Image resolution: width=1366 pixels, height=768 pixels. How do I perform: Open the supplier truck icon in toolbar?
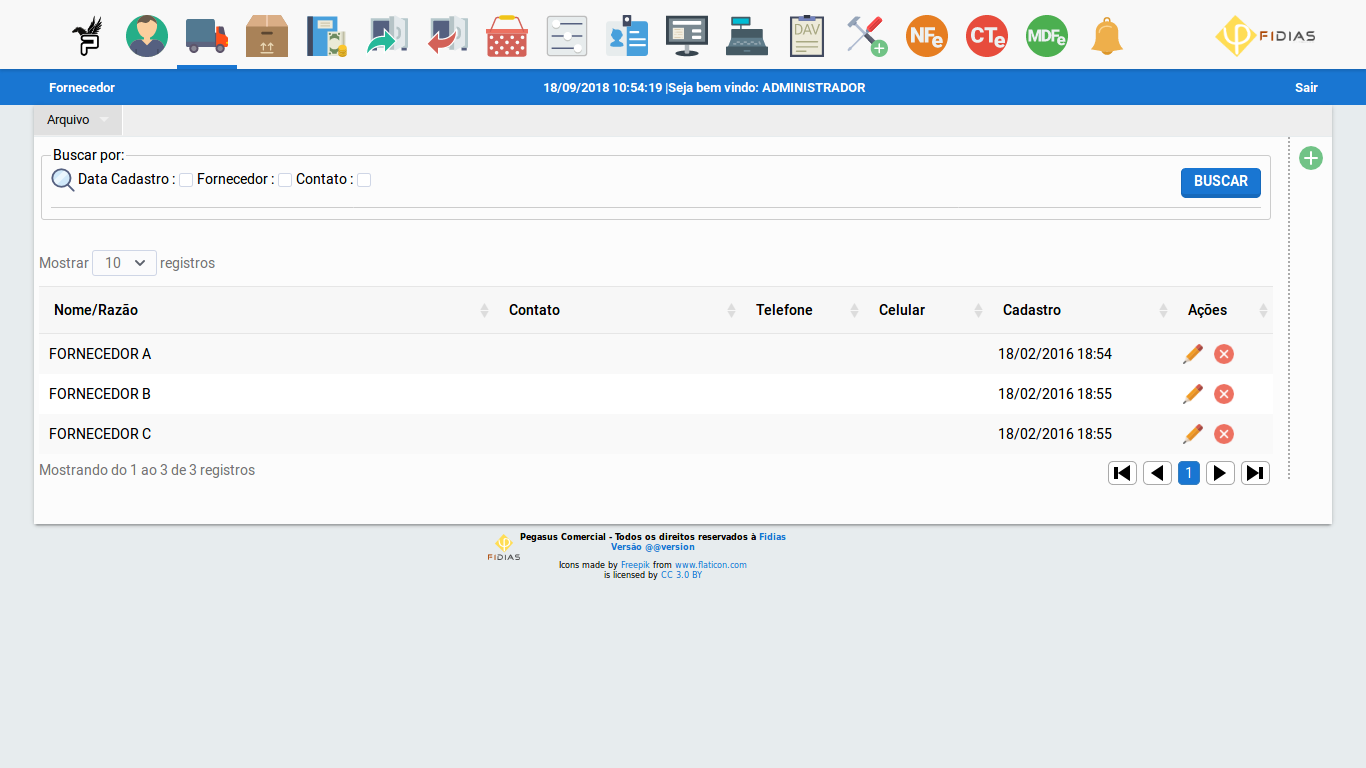tap(207, 36)
